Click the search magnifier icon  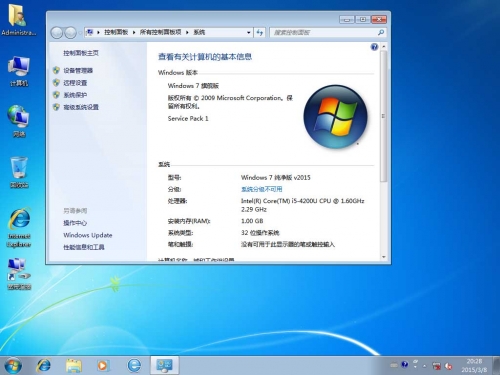[x=381, y=32]
